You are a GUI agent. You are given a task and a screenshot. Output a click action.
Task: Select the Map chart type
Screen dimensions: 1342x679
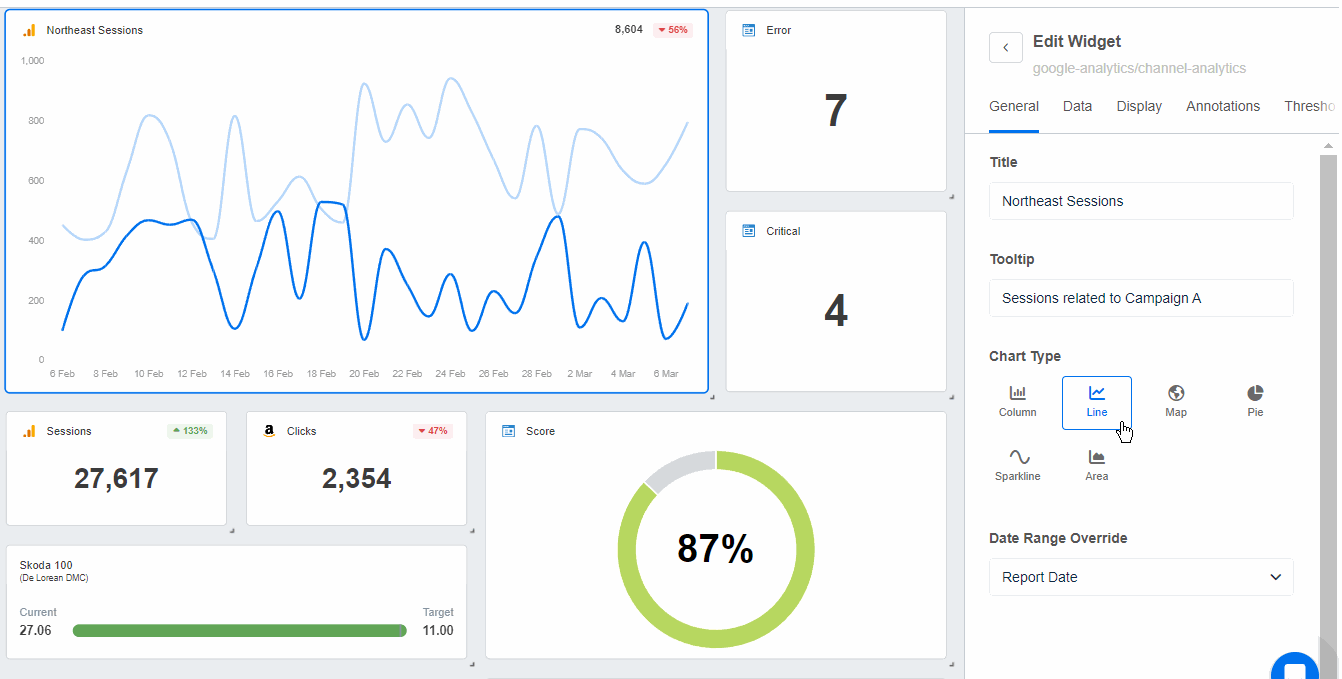coord(1176,402)
